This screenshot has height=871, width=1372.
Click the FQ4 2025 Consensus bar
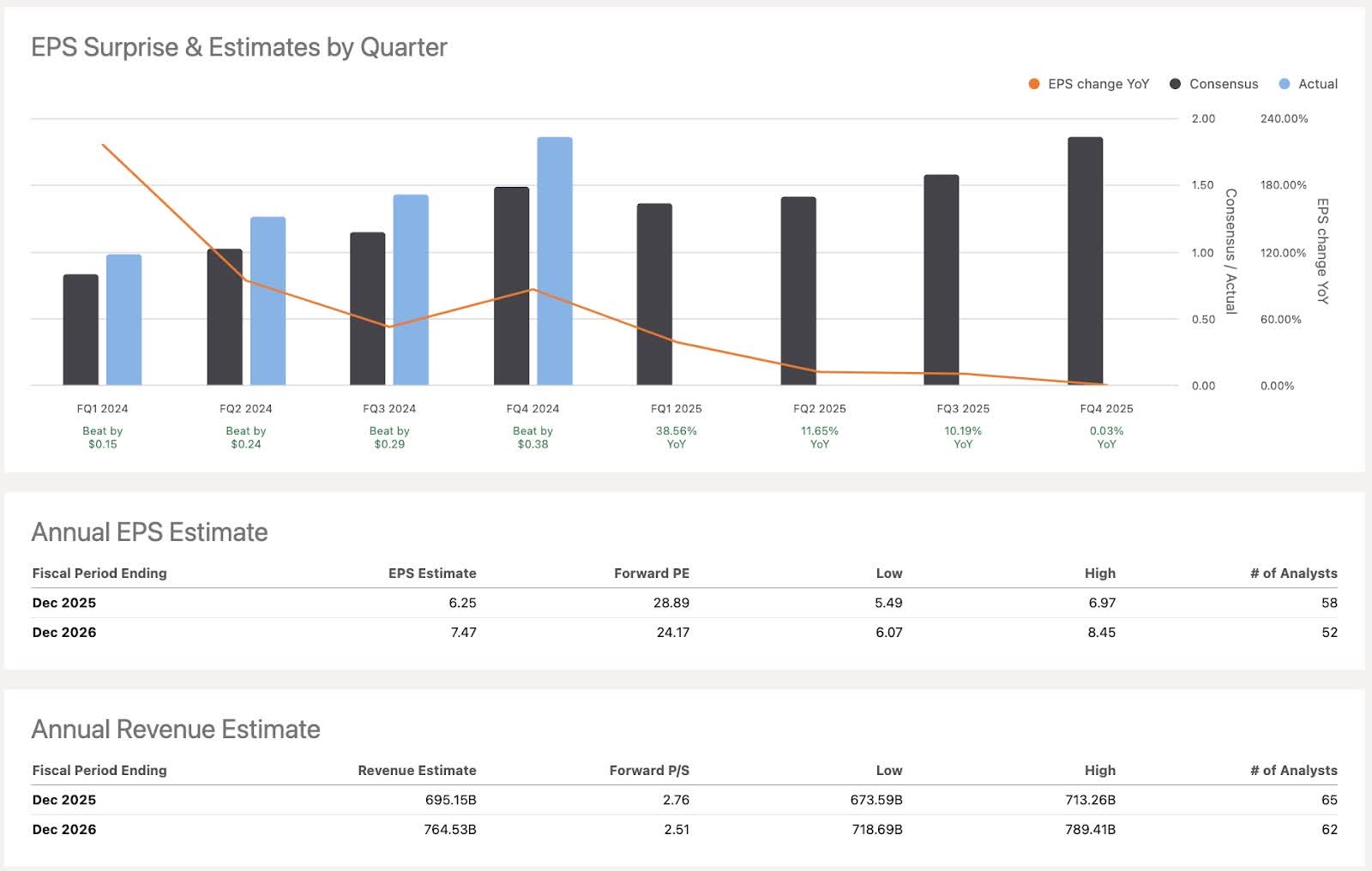[x=1086, y=257]
